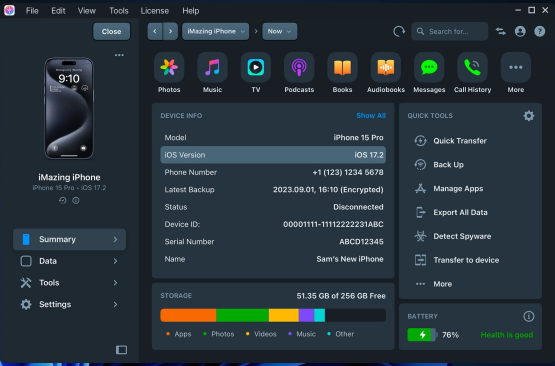
Task: Open the user account icon
Action: point(520,32)
